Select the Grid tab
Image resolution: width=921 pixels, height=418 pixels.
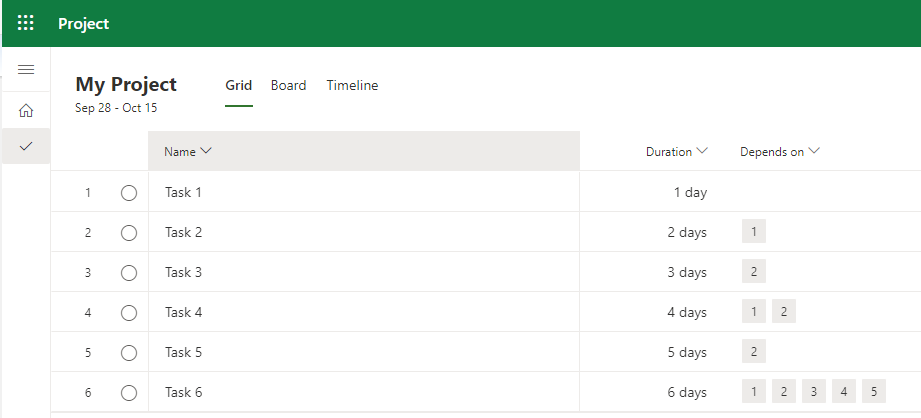(x=238, y=86)
